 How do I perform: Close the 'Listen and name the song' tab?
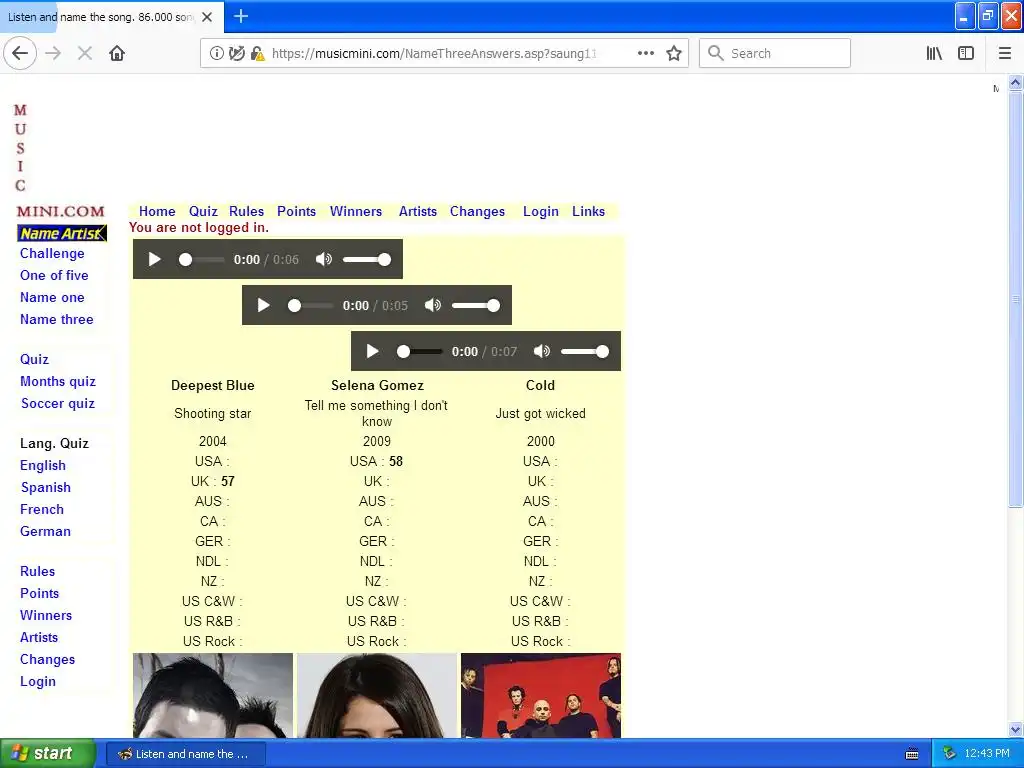tap(207, 17)
